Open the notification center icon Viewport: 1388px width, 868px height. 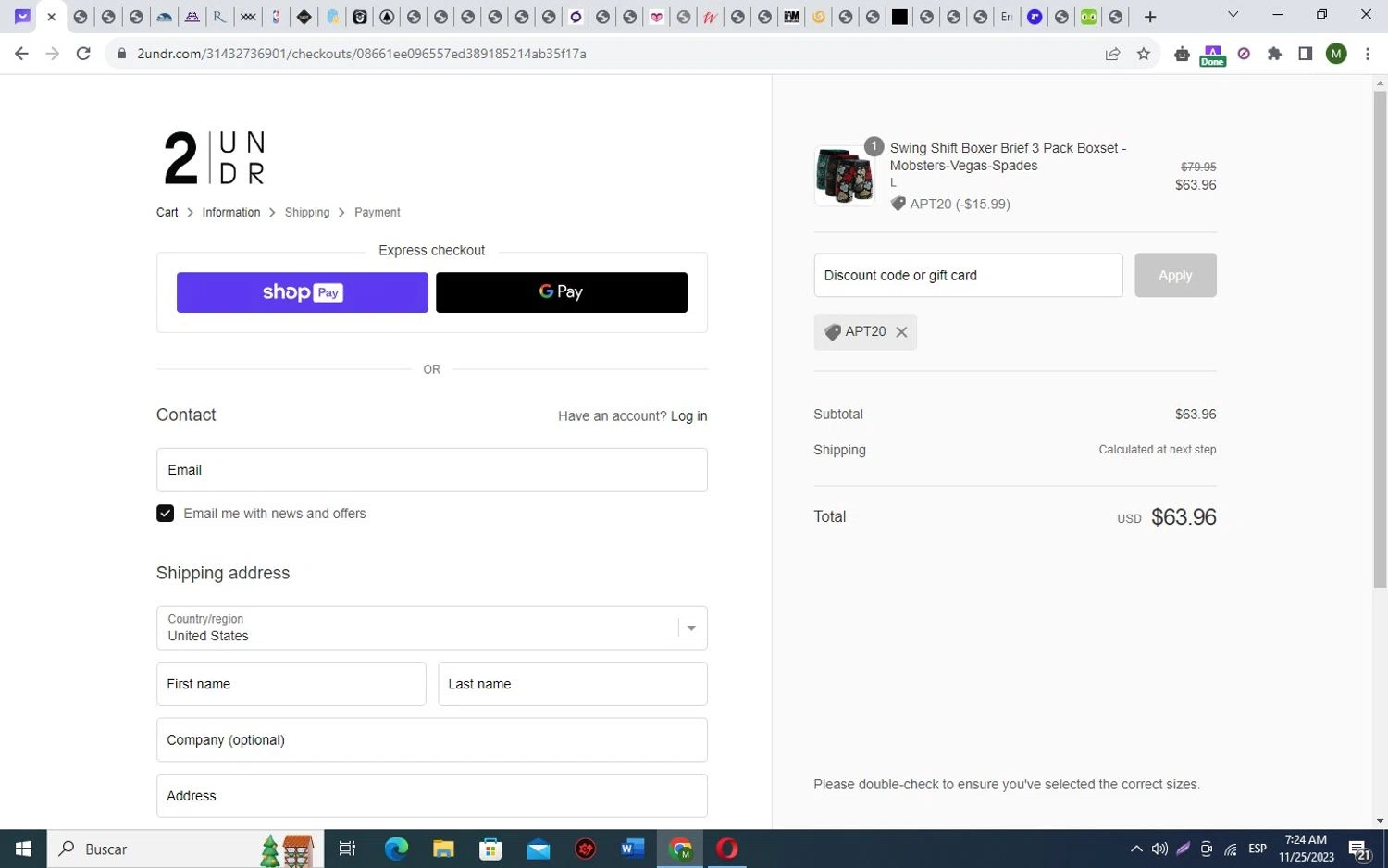pyautogui.click(x=1359, y=849)
